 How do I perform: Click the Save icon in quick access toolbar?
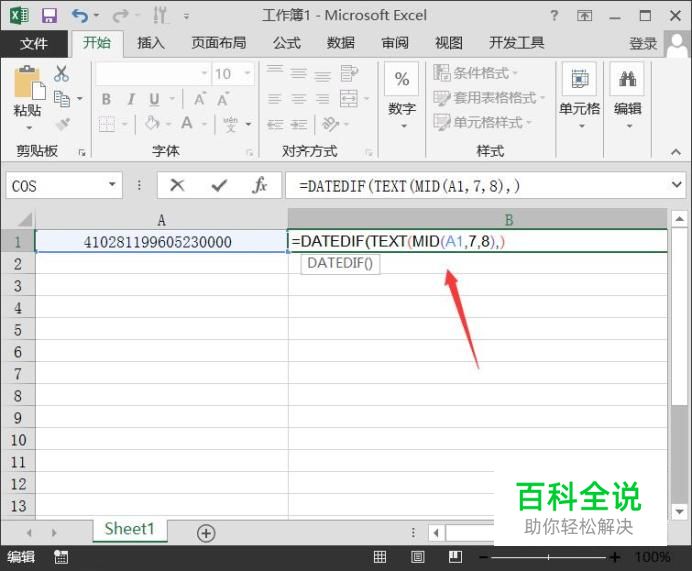point(49,16)
